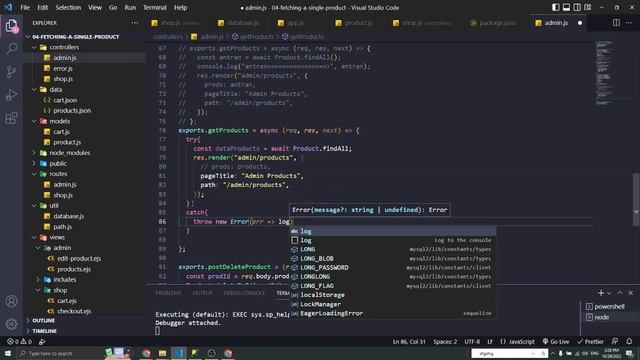640x360 pixels.
Task: Switch to the package.json tab
Action: pos(493,23)
